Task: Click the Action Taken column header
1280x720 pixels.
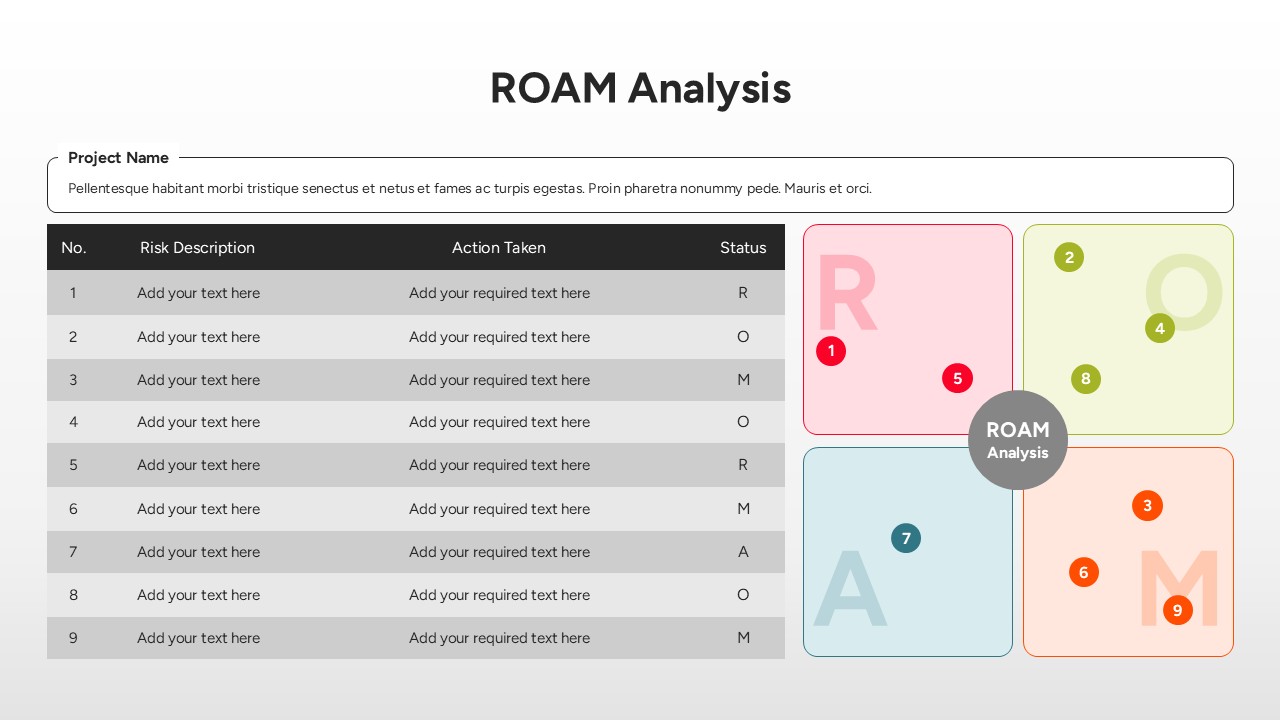Action: click(x=499, y=248)
